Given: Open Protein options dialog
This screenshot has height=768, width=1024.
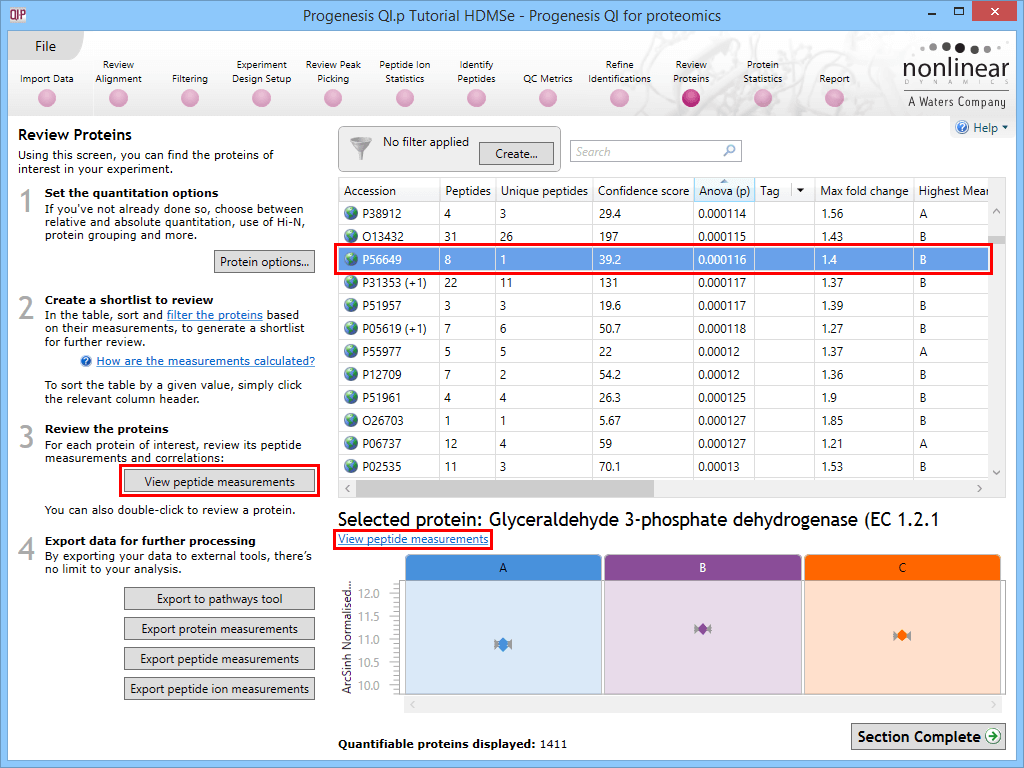Looking at the screenshot, I should 264,261.
